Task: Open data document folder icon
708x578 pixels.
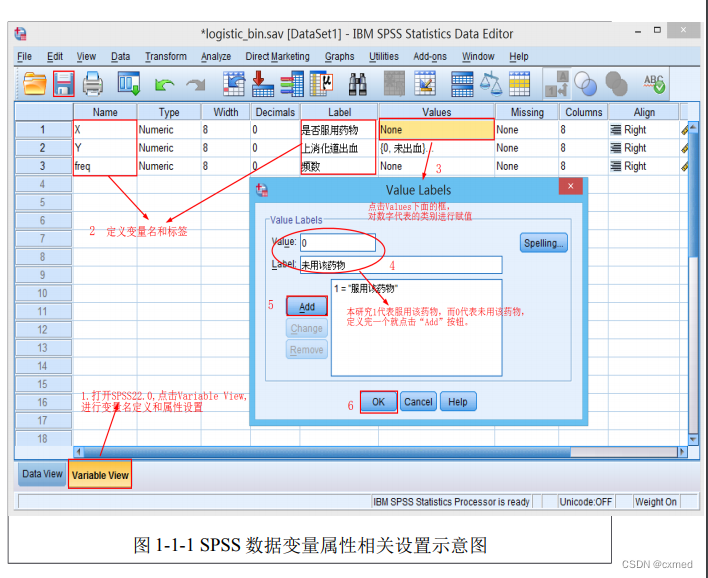Action: (x=35, y=84)
